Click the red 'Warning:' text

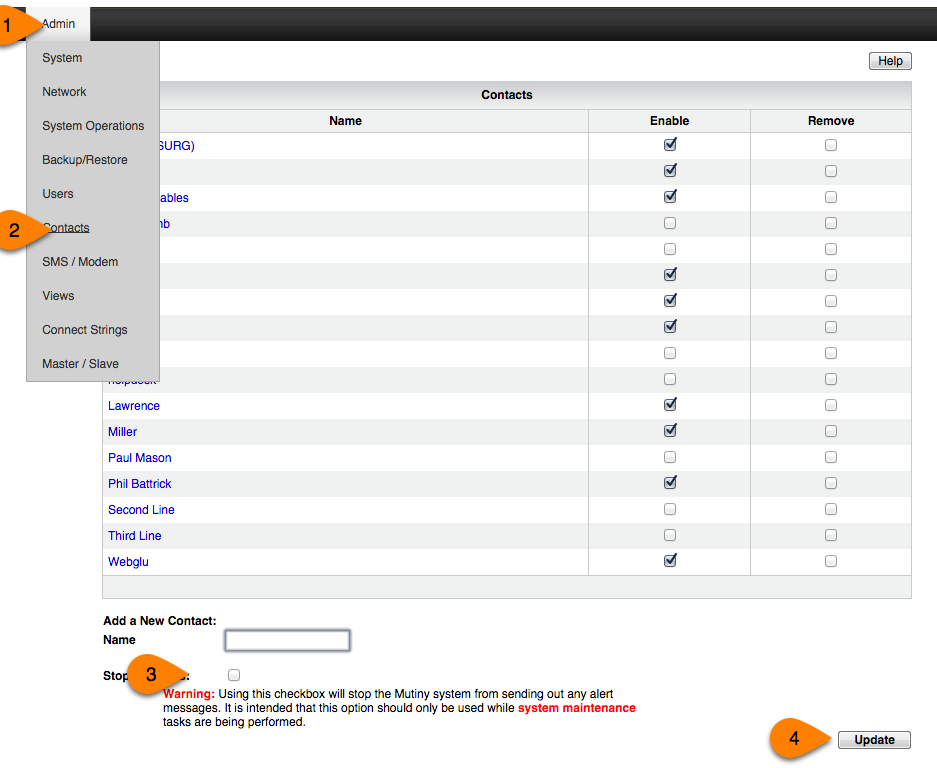point(189,694)
